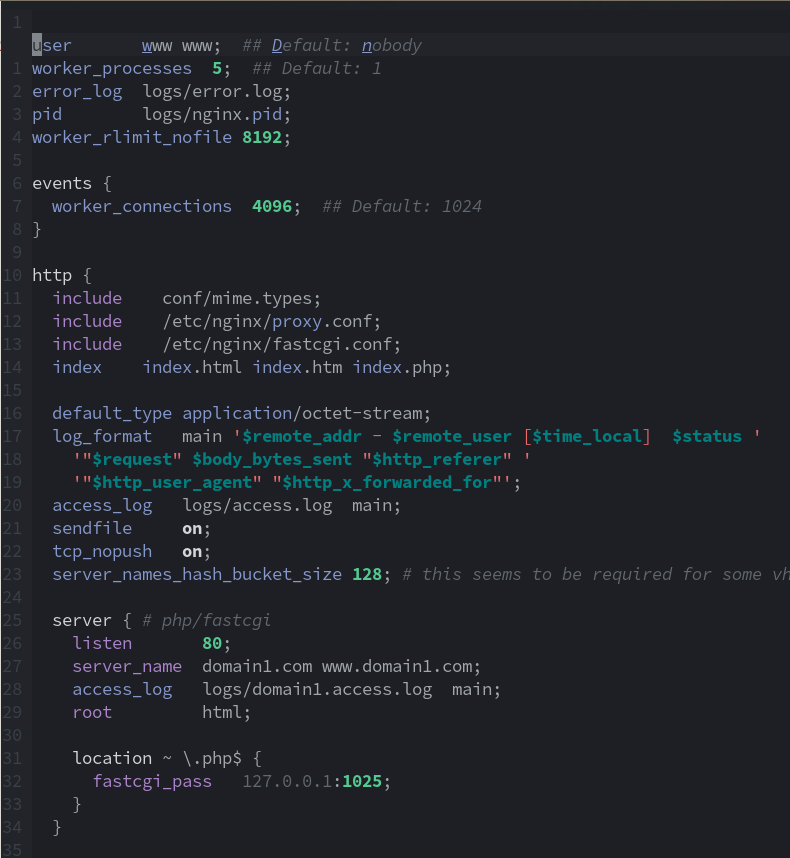The width and height of the screenshot is (790, 858).
Task: Click 'index.html' in index line
Action: (x=192, y=367)
